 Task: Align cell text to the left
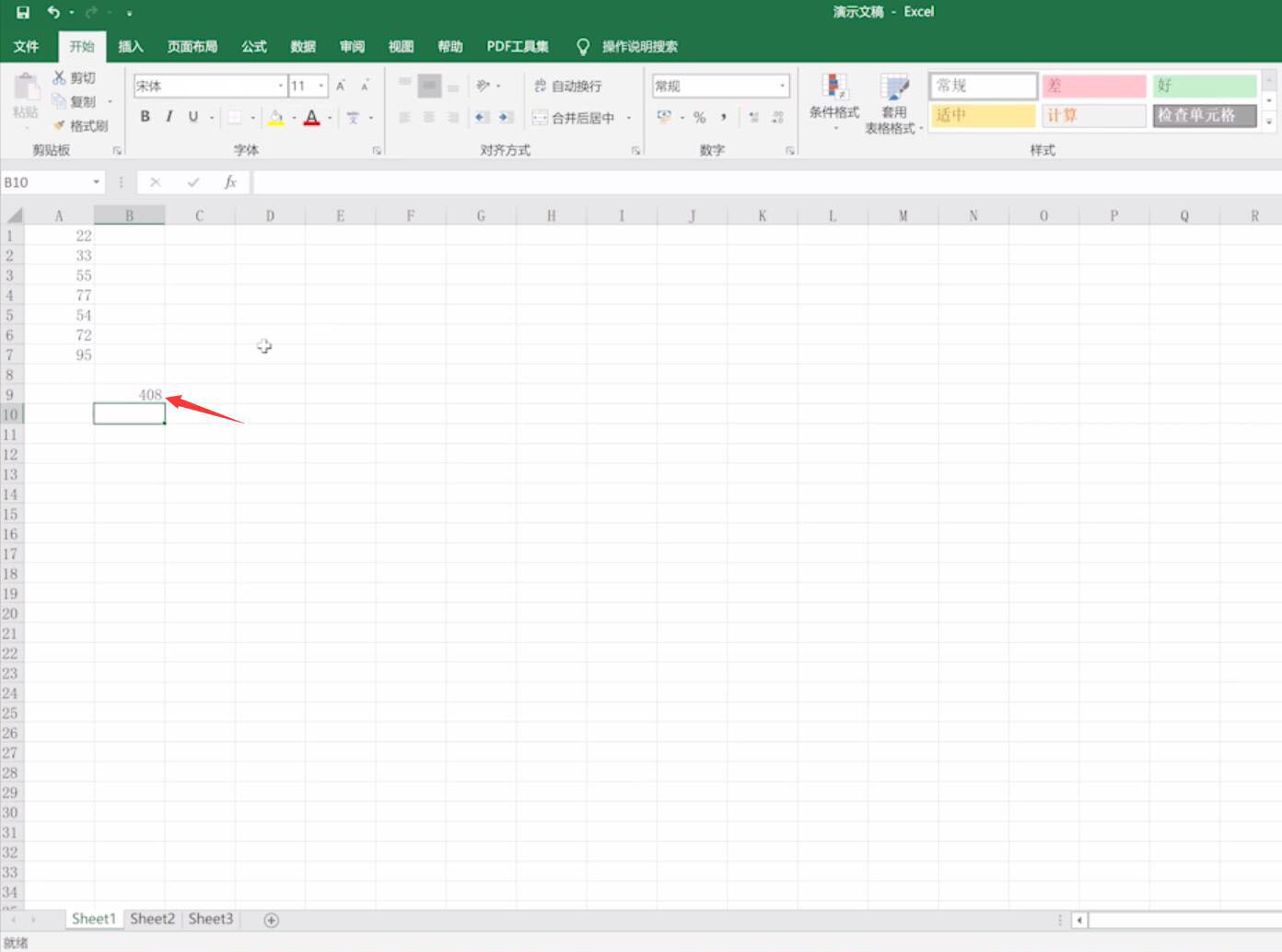point(404,117)
